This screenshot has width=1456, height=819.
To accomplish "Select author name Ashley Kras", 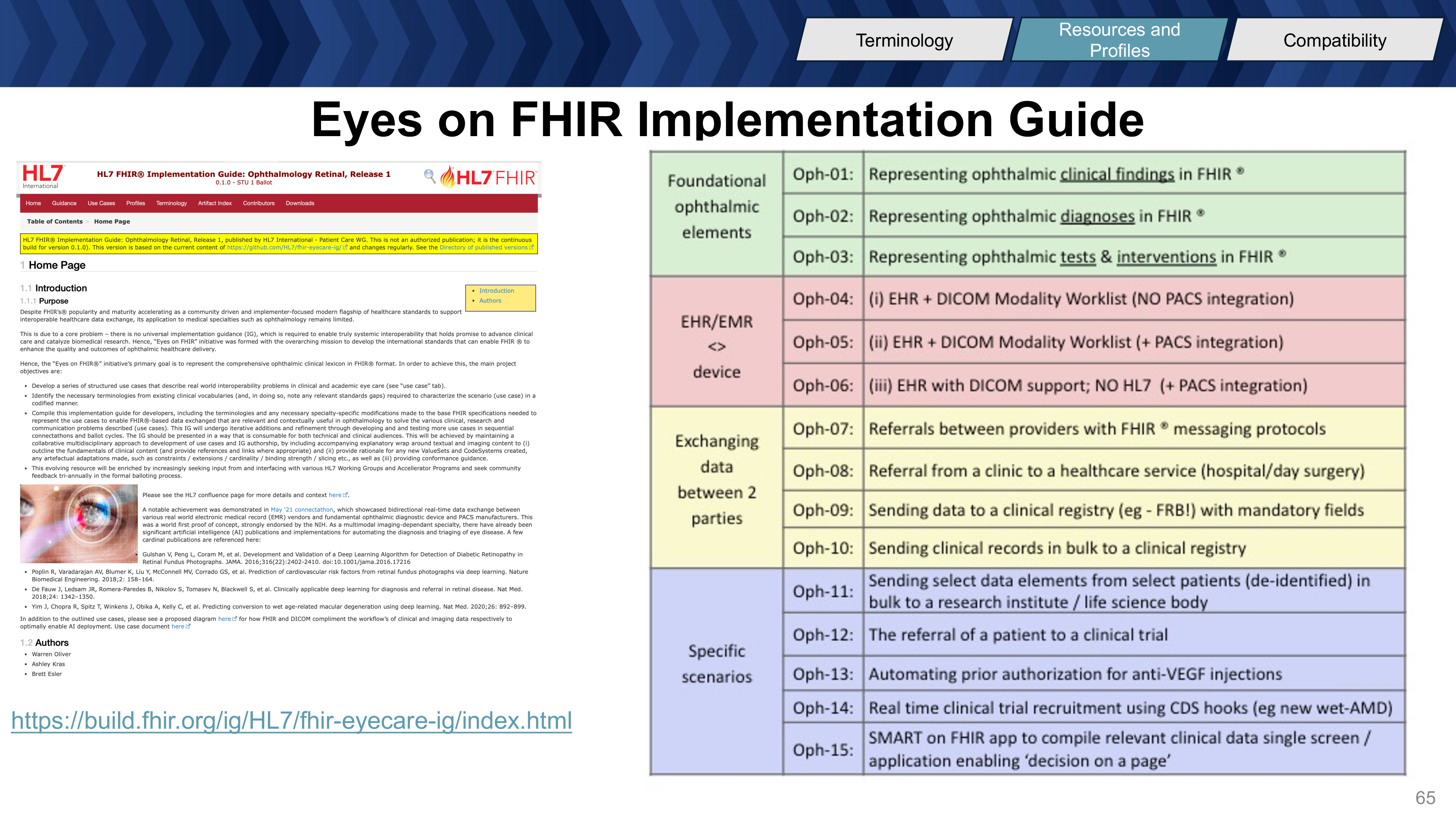I will coord(48,664).
